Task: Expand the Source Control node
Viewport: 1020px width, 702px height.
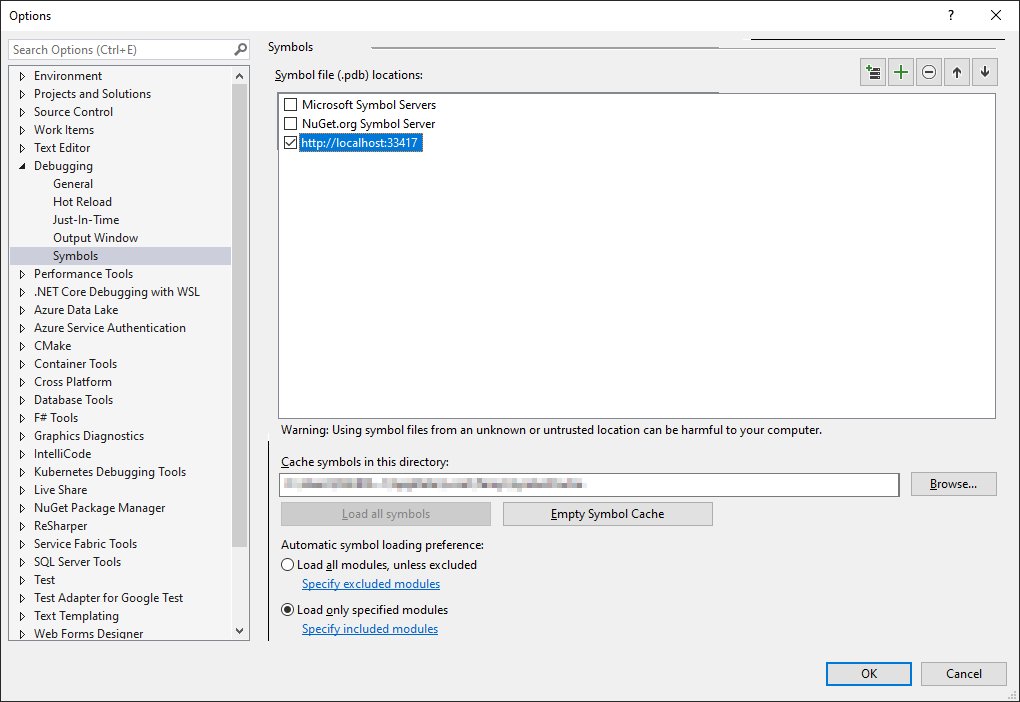Action: pos(23,112)
